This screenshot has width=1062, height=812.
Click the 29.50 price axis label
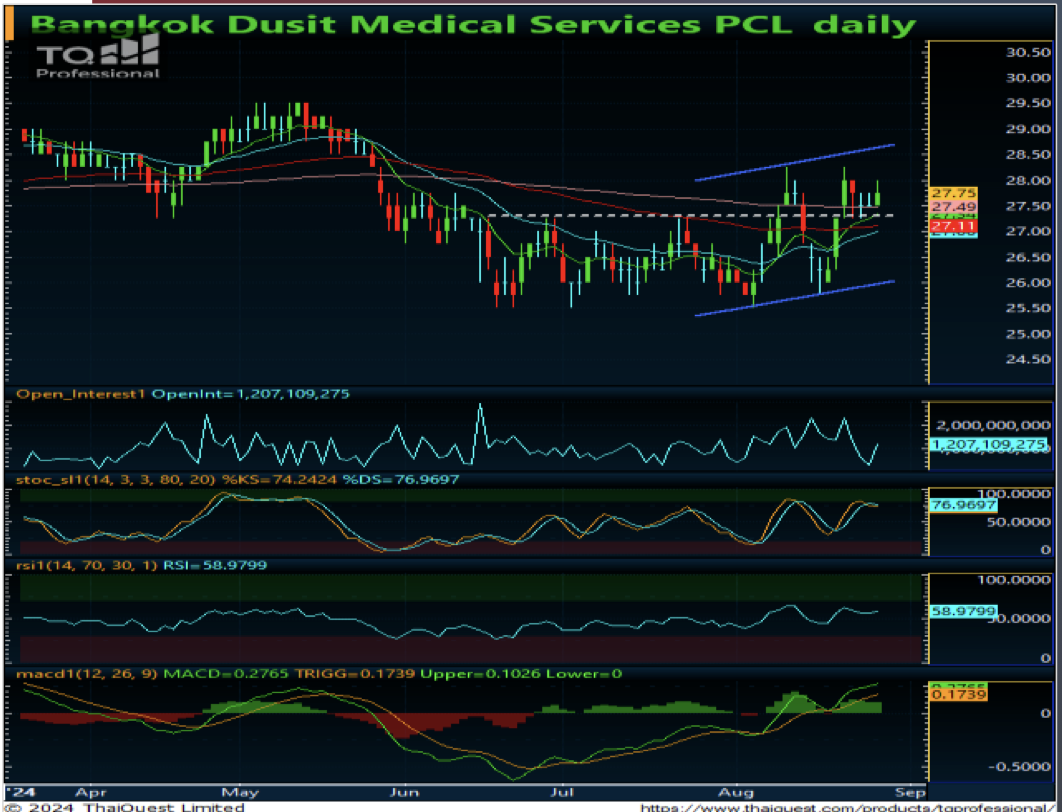(x=1027, y=103)
